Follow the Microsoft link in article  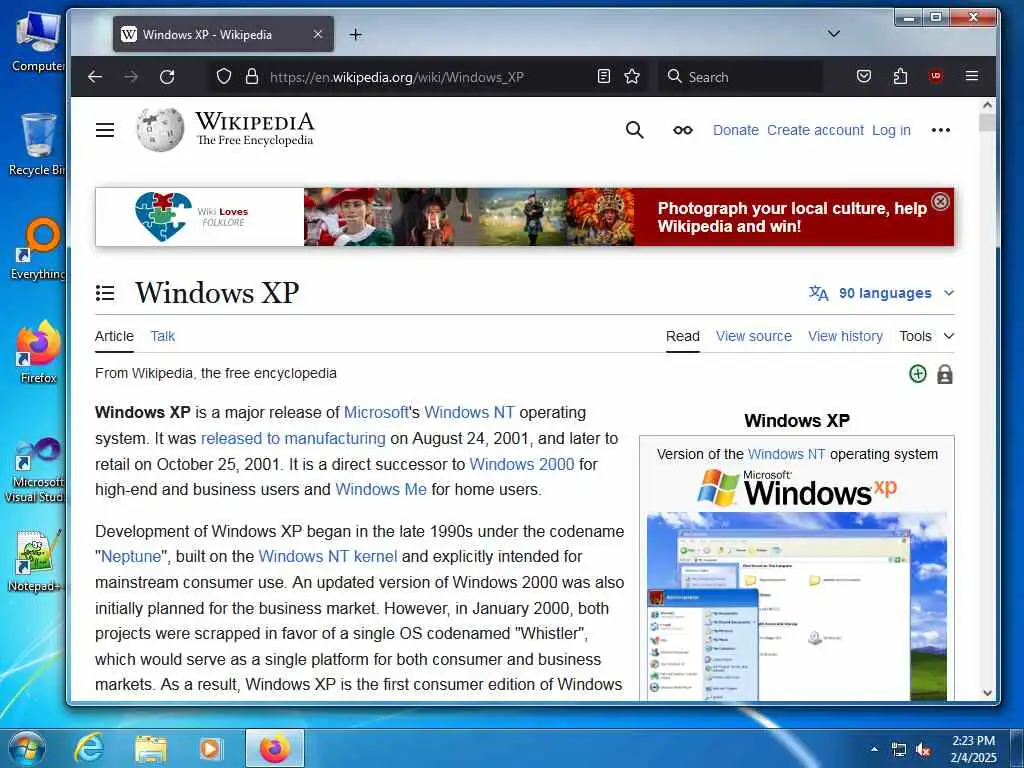click(x=376, y=413)
